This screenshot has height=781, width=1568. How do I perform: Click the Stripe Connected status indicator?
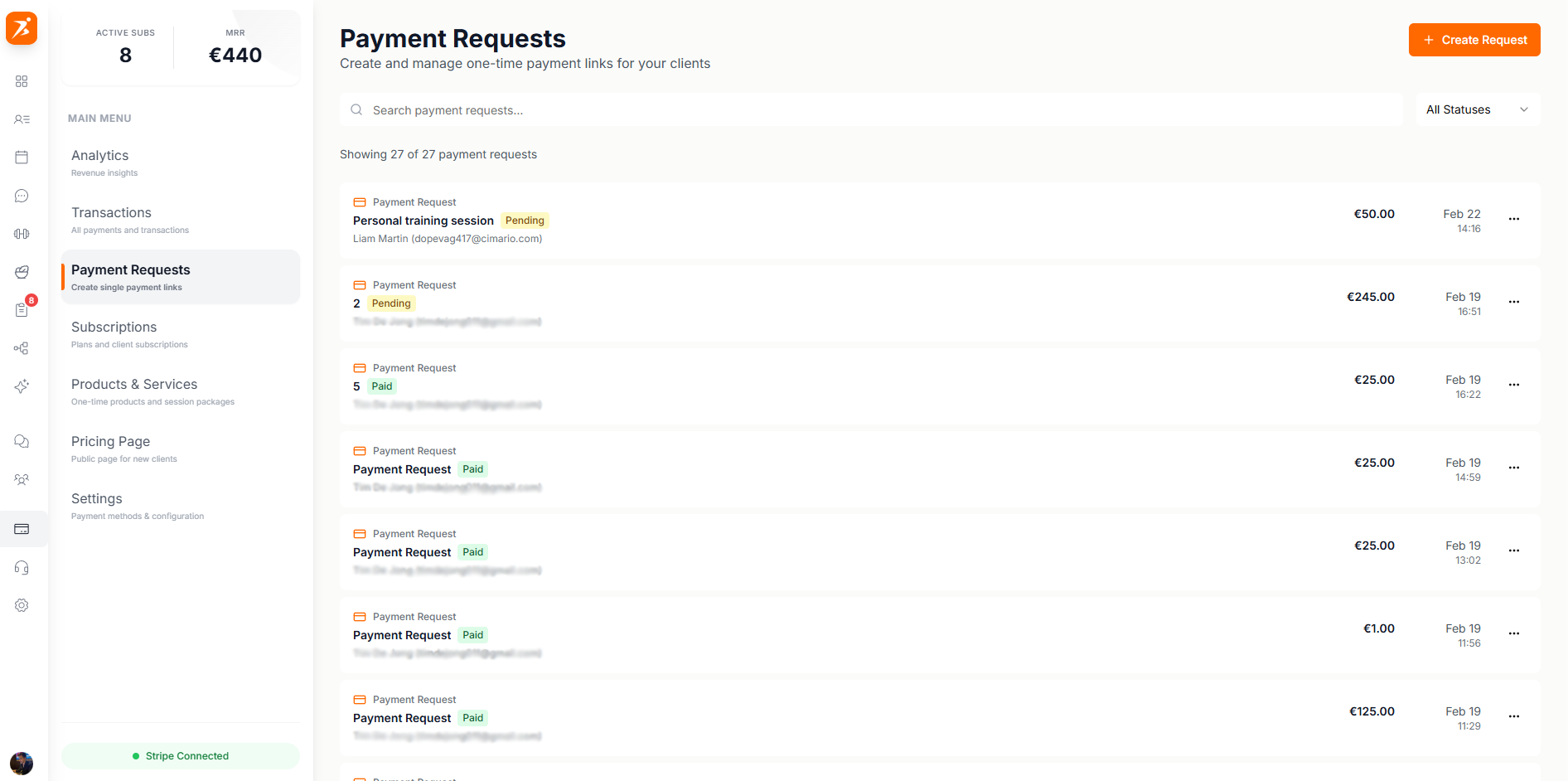180,755
